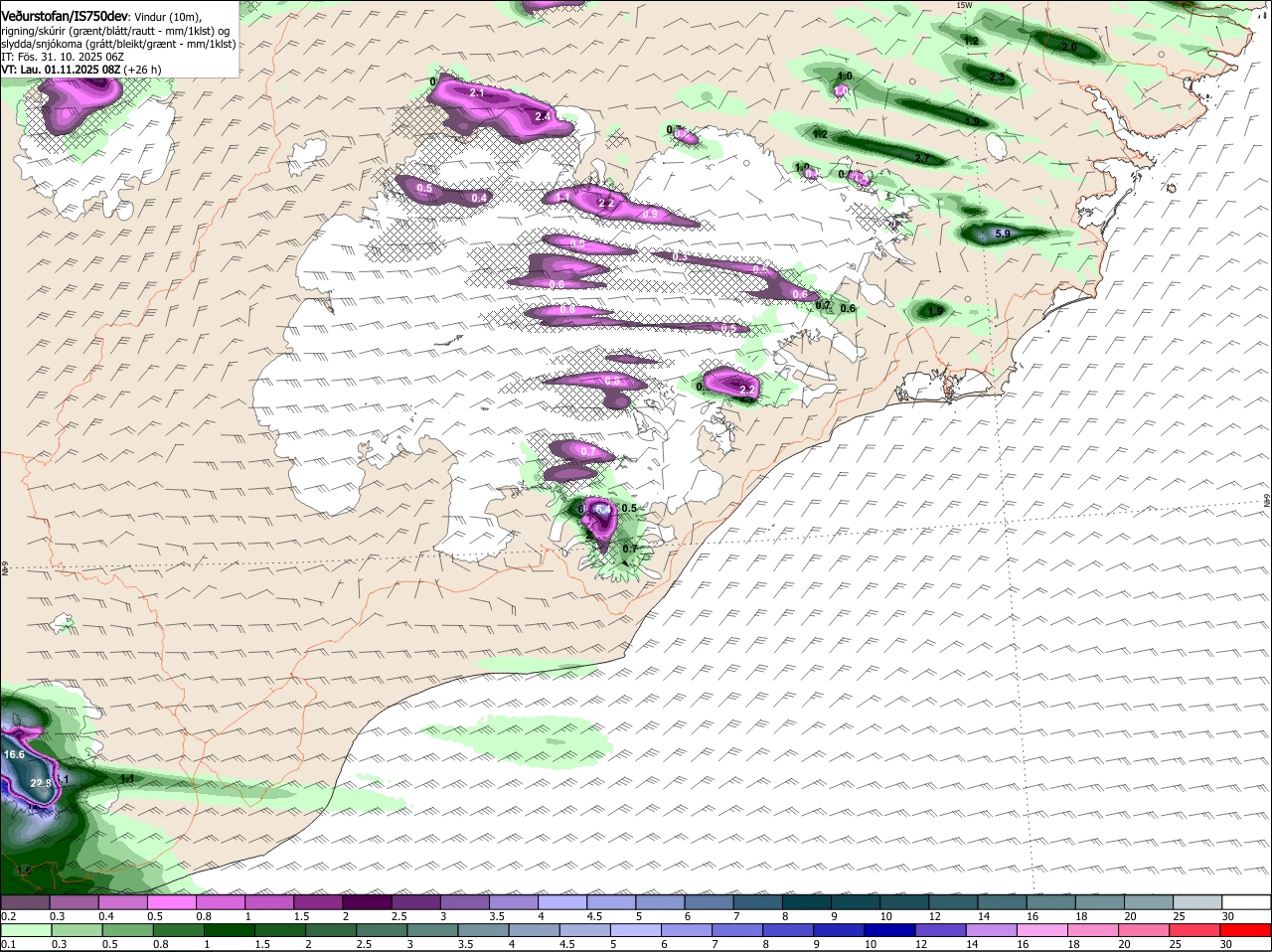
Task: Click the '2.1' snow value on the map
Action: (x=476, y=92)
